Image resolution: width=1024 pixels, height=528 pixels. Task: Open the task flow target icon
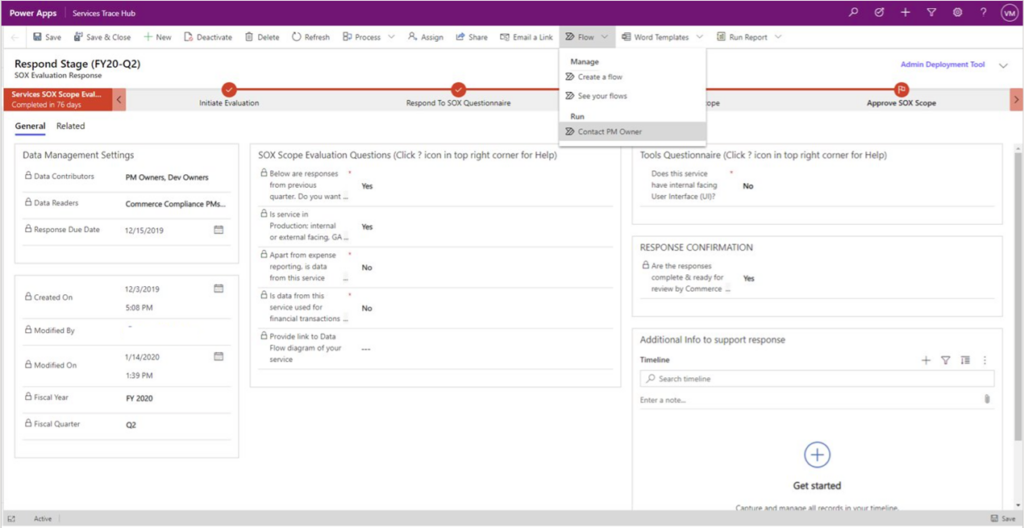click(x=879, y=12)
